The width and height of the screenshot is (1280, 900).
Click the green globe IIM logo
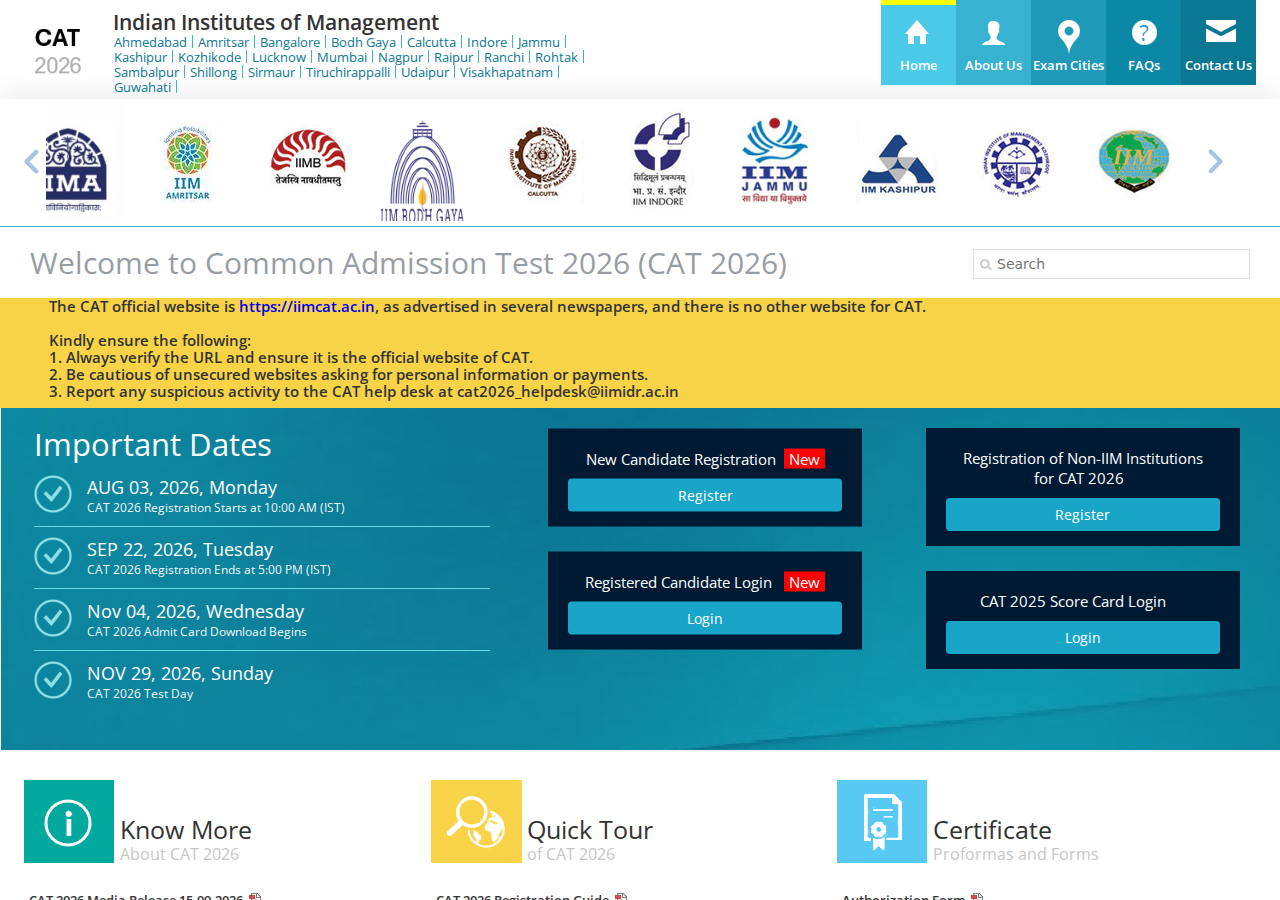point(1134,161)
